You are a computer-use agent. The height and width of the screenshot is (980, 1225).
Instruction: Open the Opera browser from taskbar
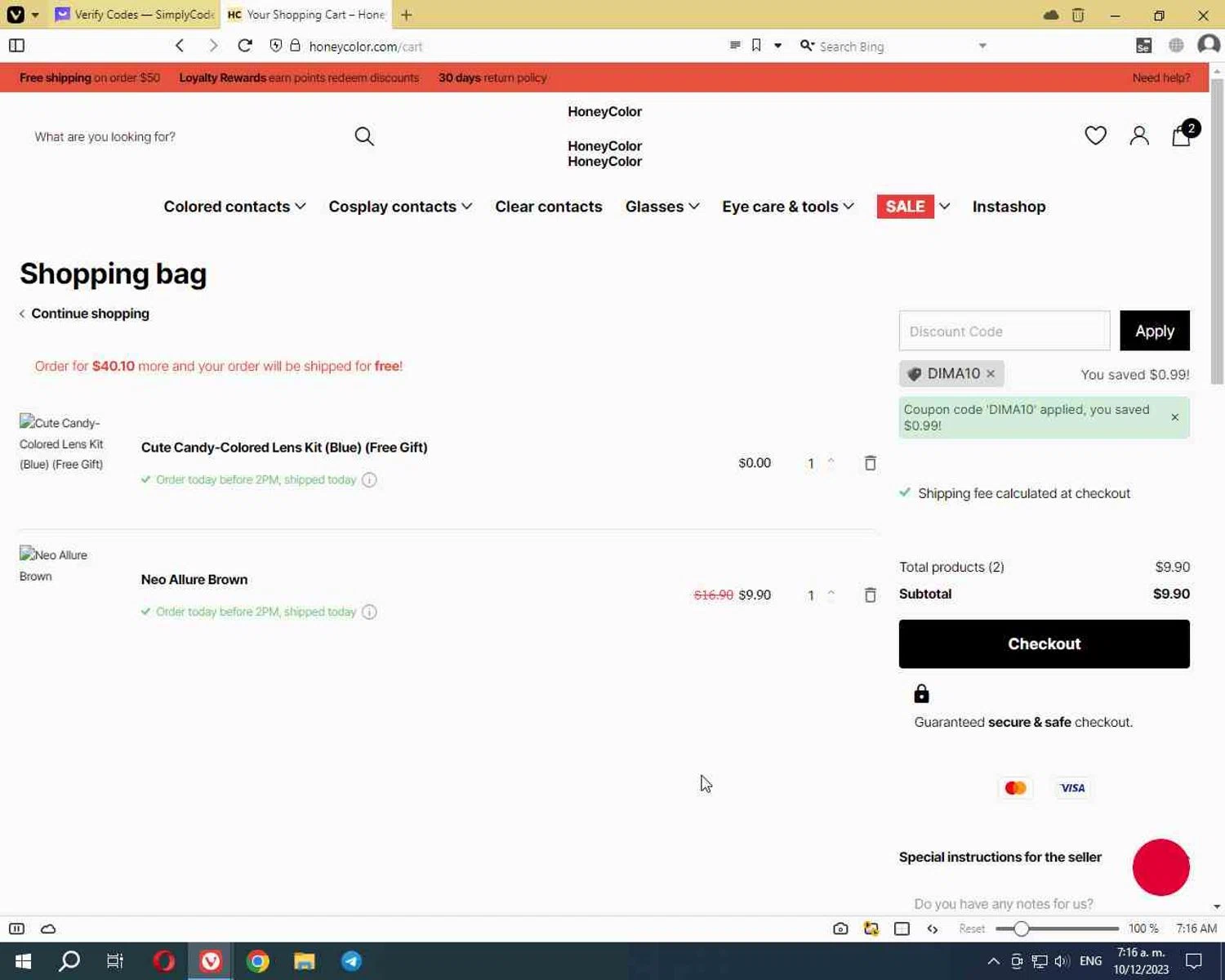(164, 961)
